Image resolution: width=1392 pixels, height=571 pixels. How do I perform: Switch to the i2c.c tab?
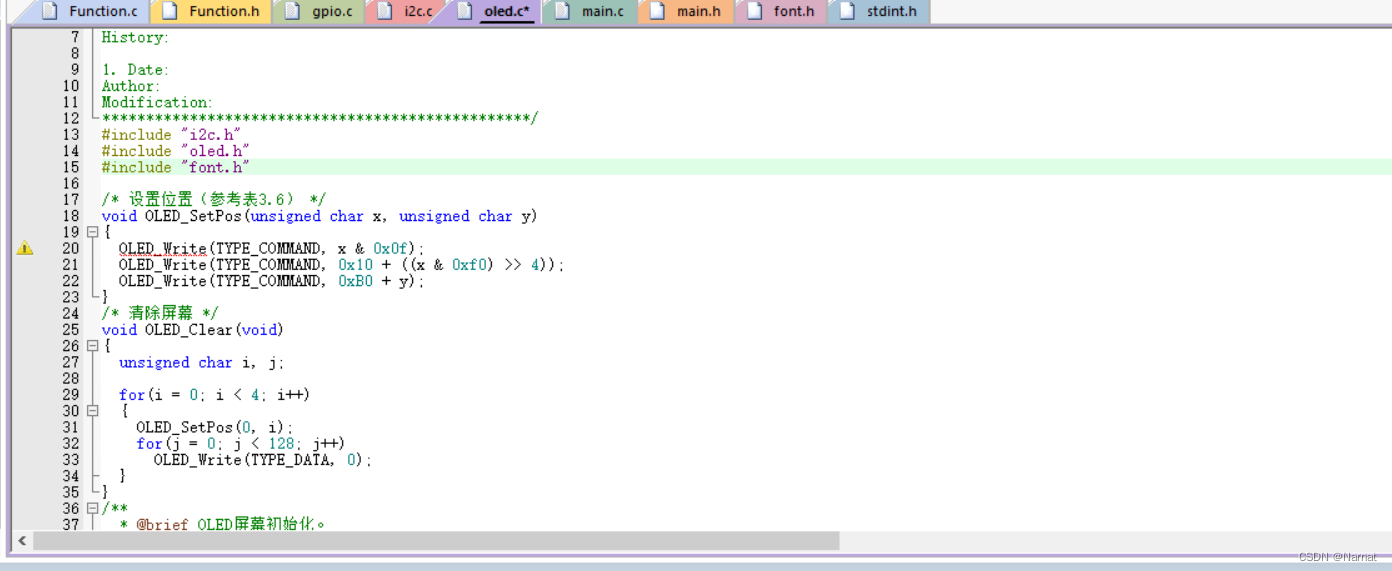(404, 12)
